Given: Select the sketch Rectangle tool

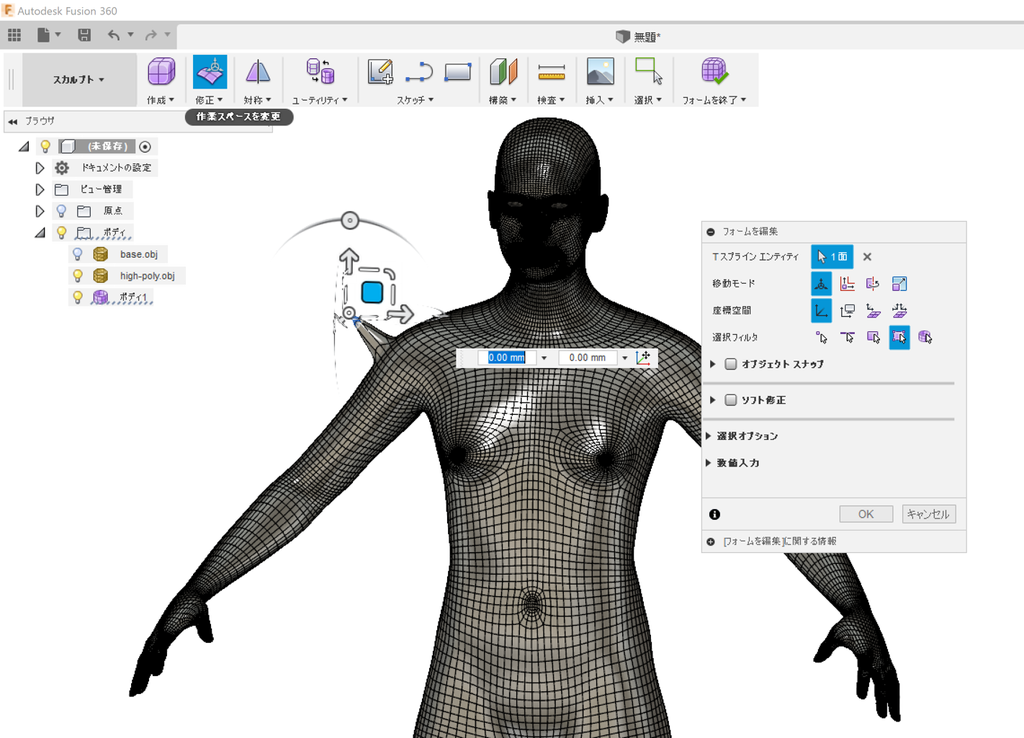Looking at the screenshot, I should [458, 72].
